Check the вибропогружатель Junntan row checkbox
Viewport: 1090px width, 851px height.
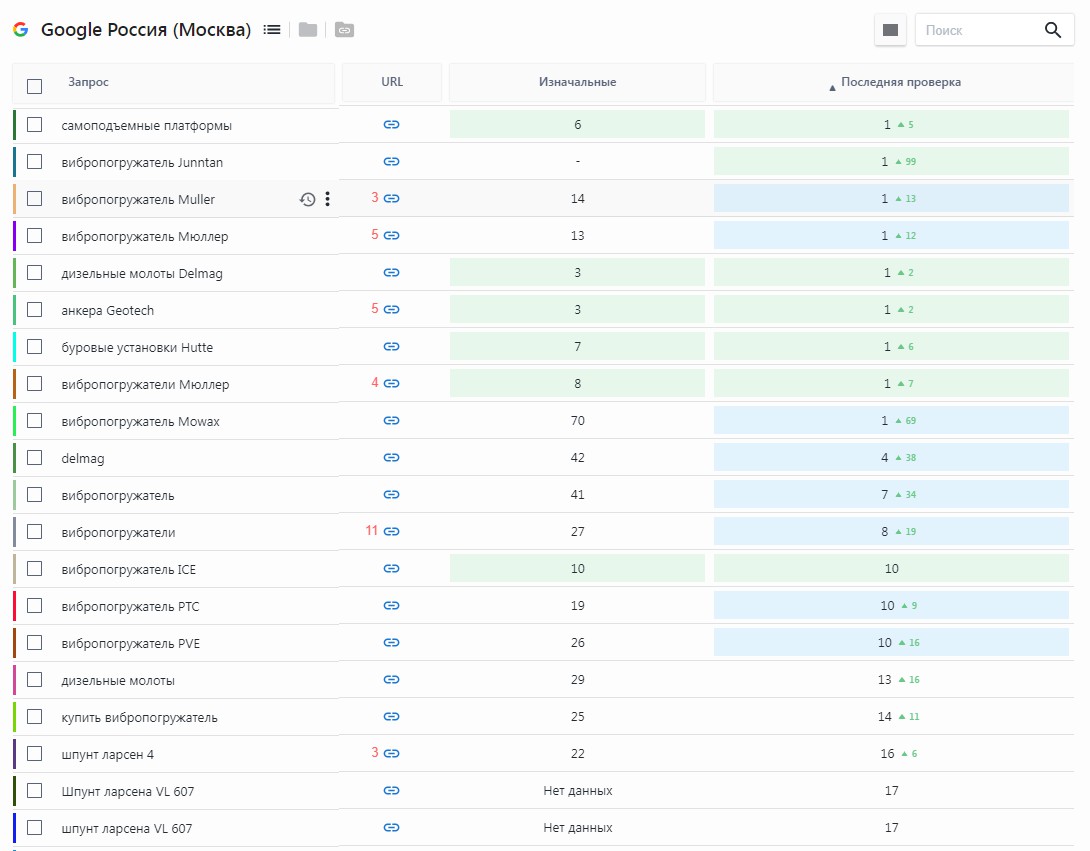[35, 162]
